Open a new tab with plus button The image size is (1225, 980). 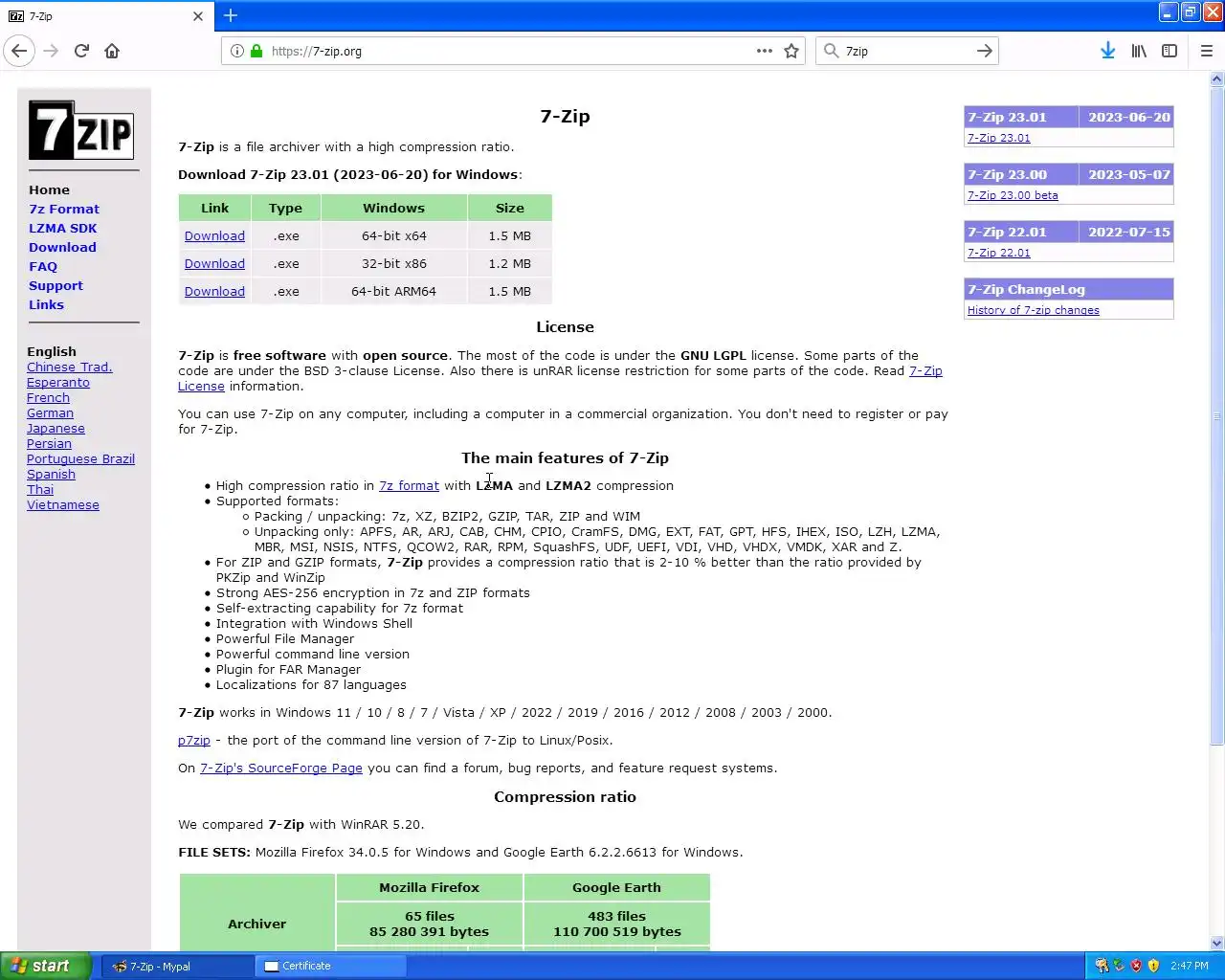(231, 15)
